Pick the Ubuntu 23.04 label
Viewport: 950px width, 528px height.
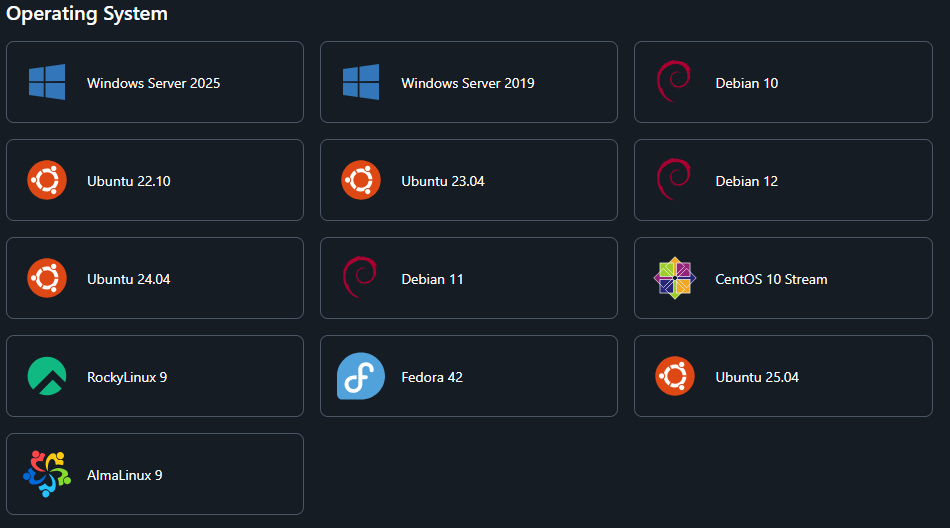(443, 181)
